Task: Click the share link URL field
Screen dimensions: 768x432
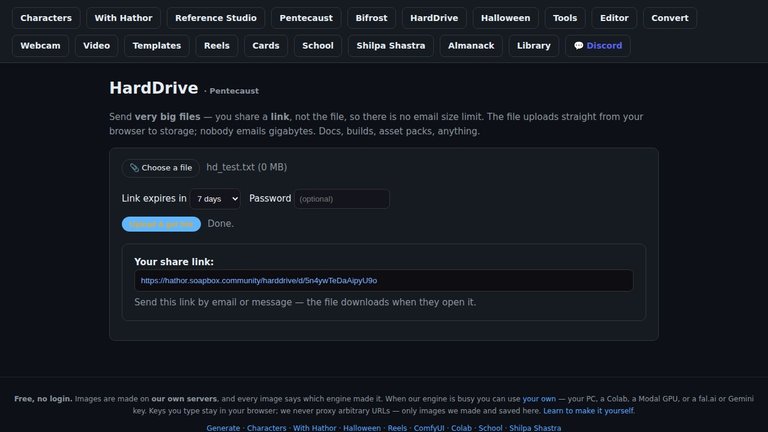Action: (384, 281)
